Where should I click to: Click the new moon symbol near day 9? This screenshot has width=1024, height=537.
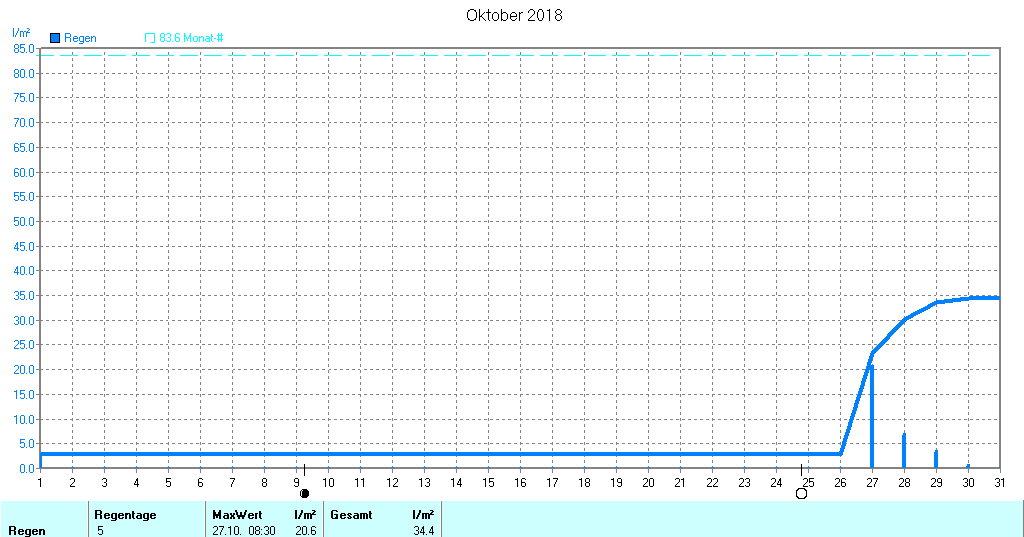tap(305, 493)
